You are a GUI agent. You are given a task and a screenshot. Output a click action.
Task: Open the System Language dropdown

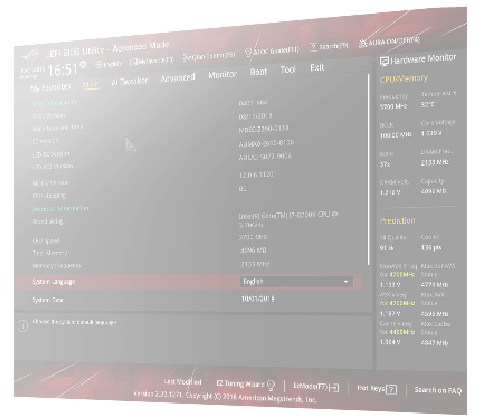296,281
